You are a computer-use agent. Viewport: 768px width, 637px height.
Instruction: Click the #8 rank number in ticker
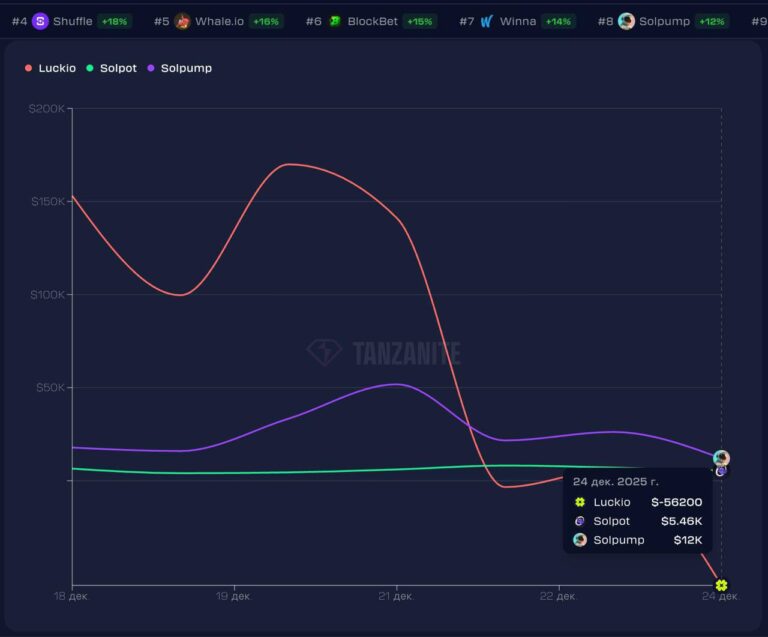click(605, 22)
